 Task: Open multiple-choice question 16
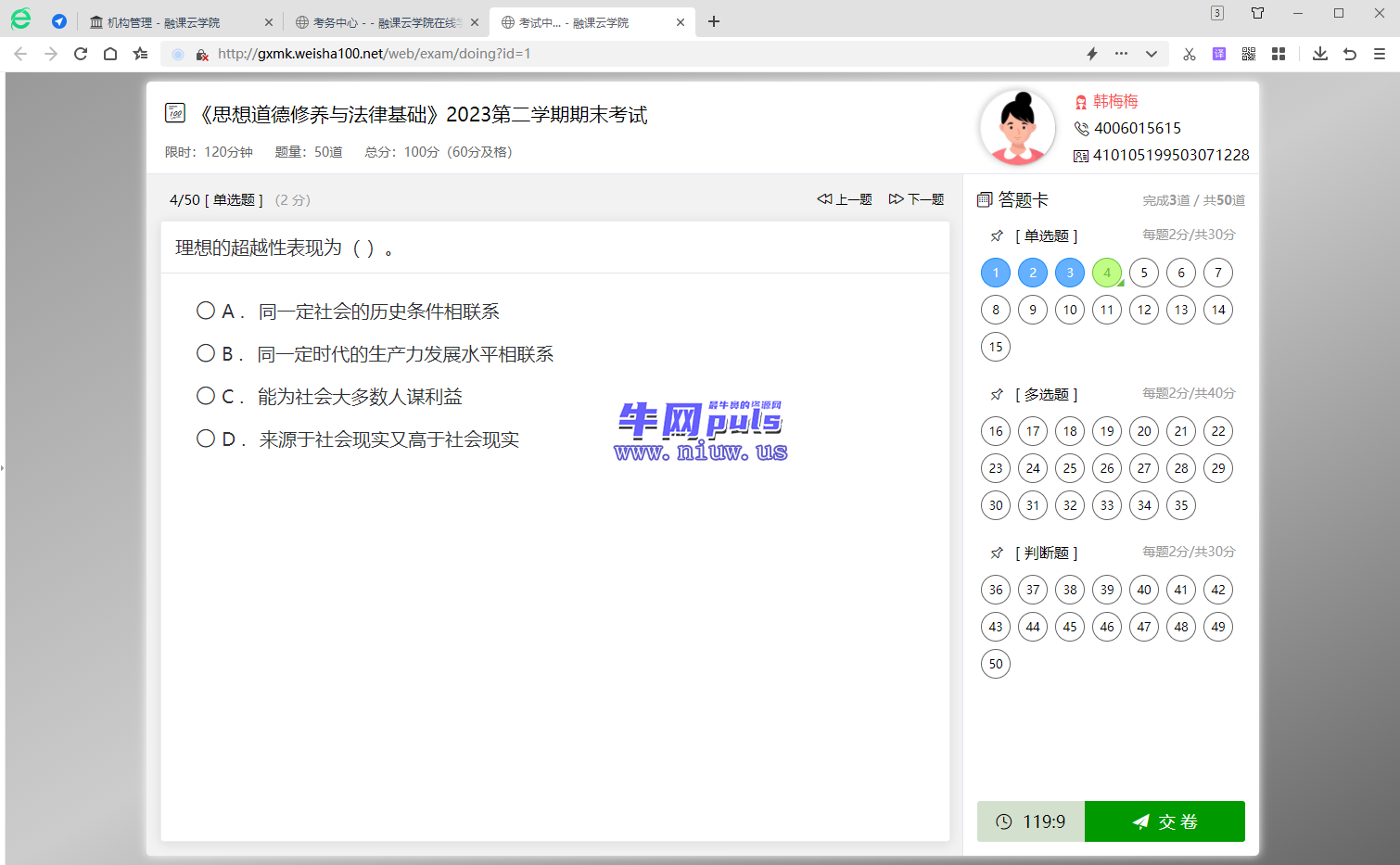(996, 431)
